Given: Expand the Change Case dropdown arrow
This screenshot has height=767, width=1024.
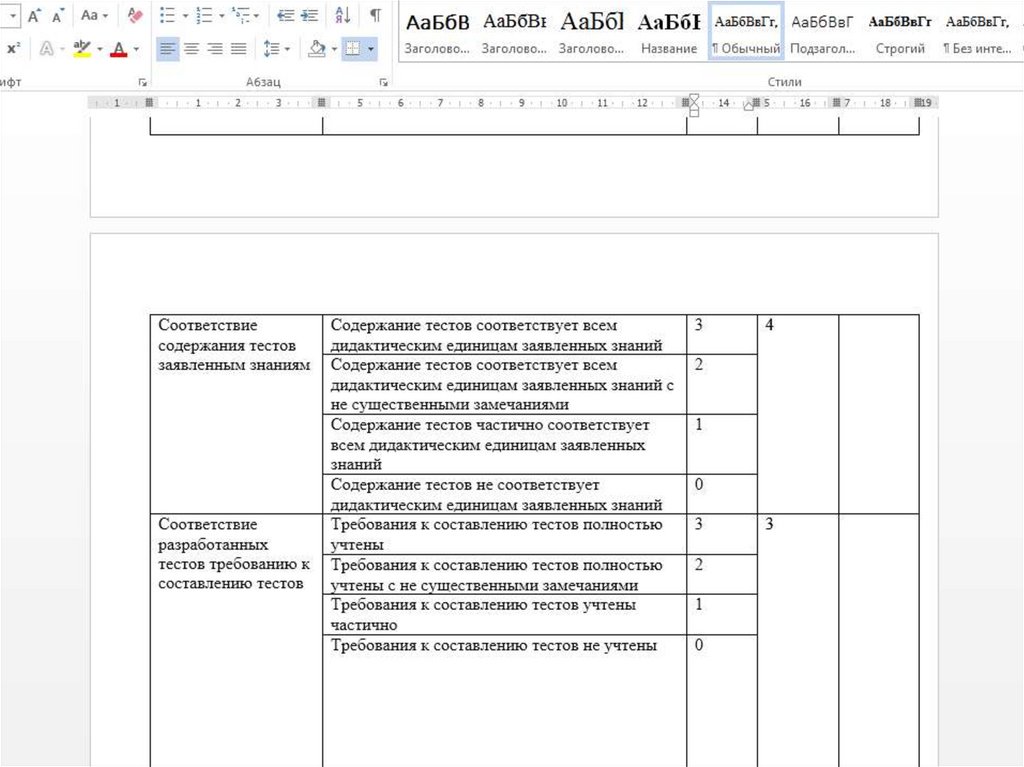Looking at the screenshot, I should coord(104,16).
